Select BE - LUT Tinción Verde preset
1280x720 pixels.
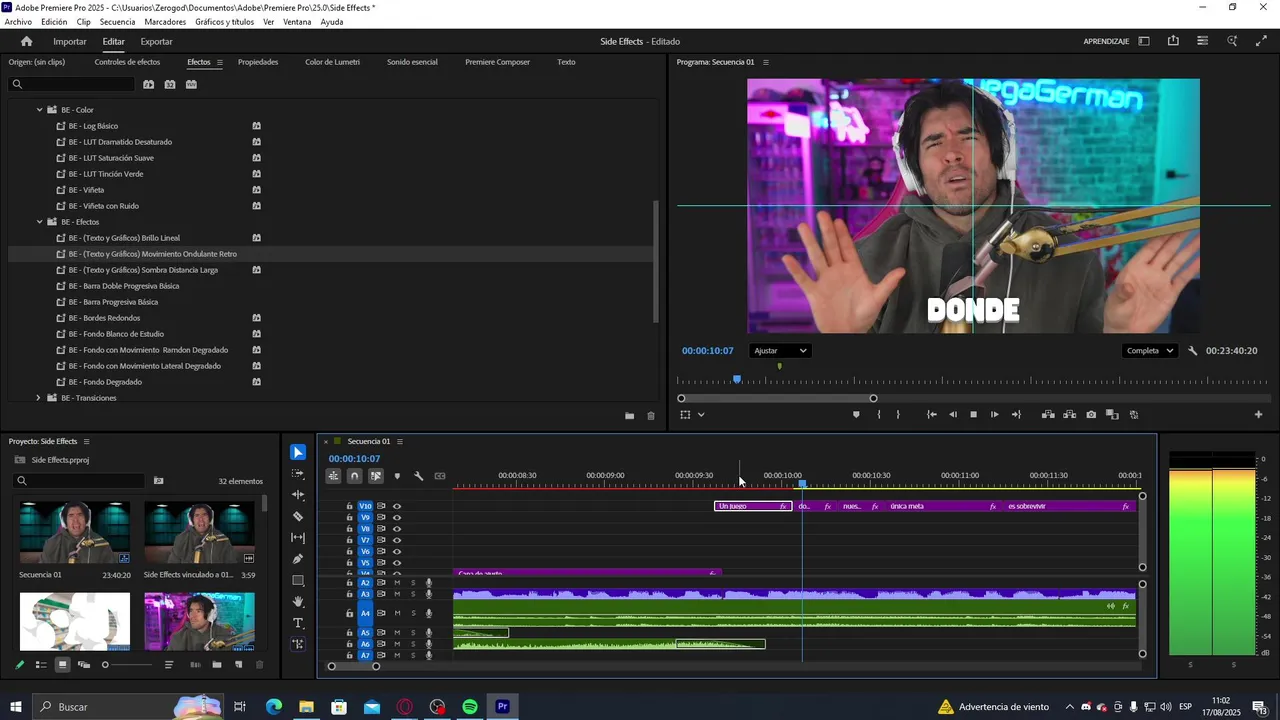point(106,174)
